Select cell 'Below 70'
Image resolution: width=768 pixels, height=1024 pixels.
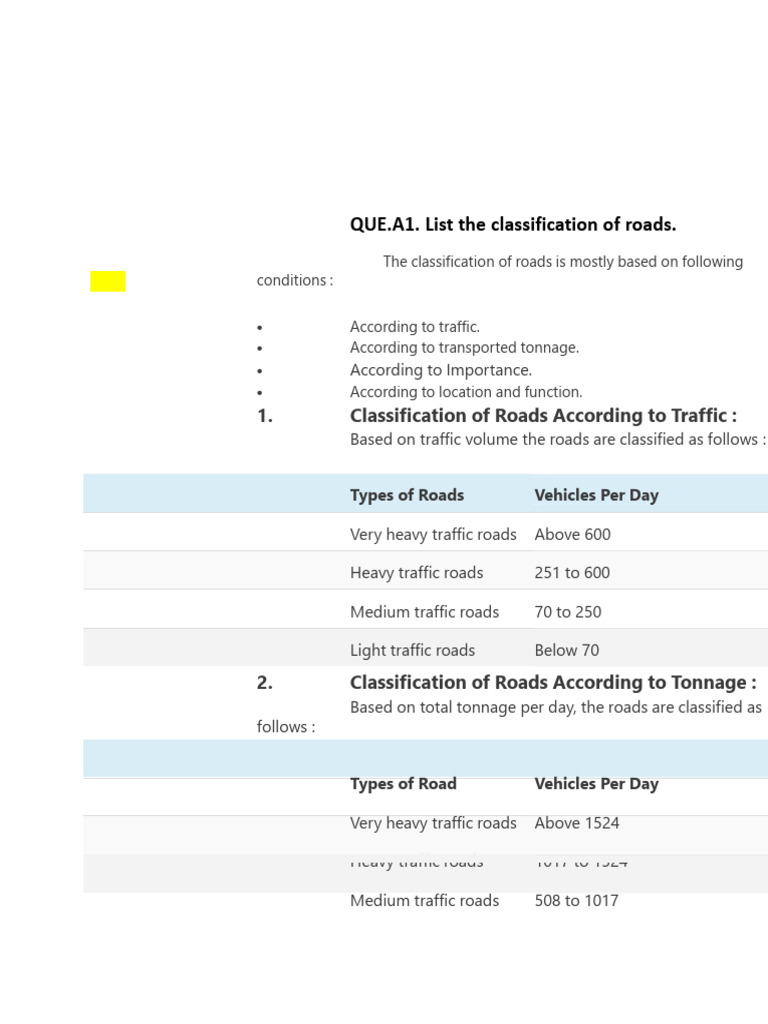click(566, 650)
